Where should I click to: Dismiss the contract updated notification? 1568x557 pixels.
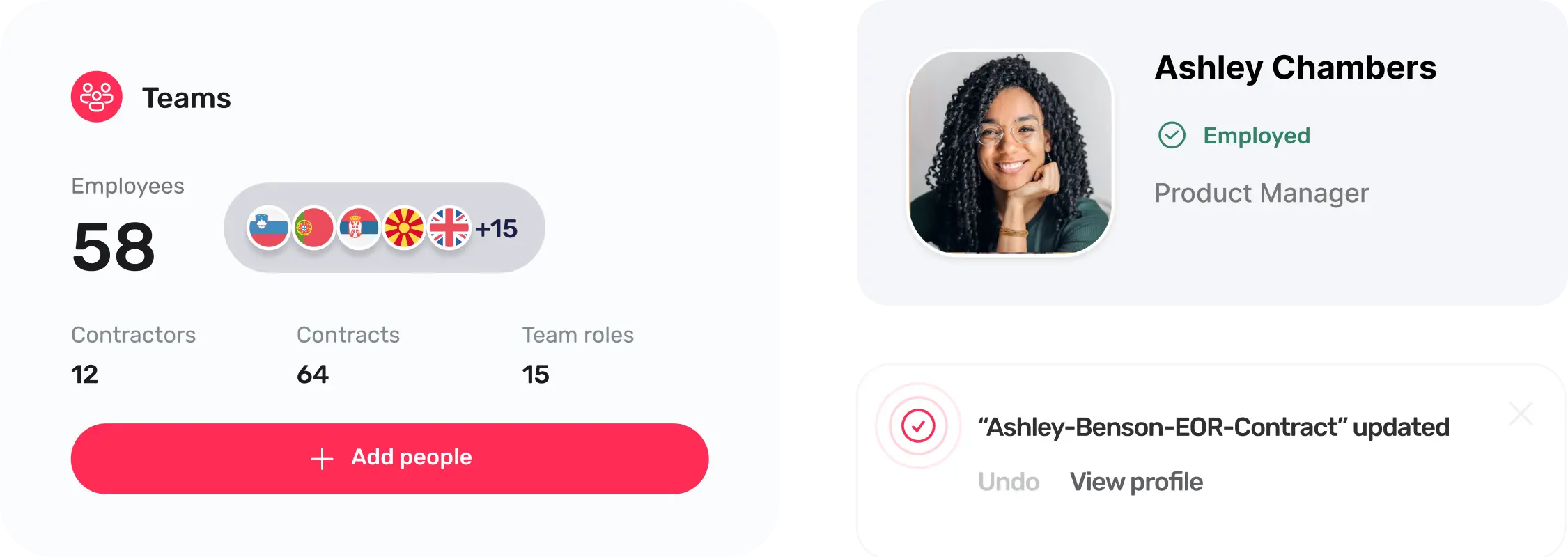coord(1521,414)
